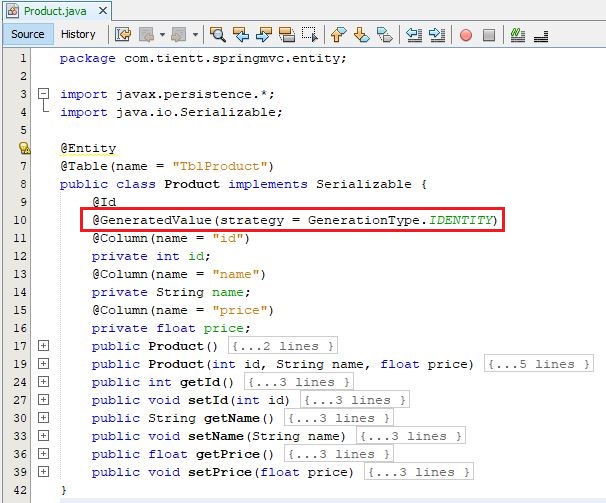The image size is (606, 503).
Task: Click the "name" column name string
Action: (235, 274)
